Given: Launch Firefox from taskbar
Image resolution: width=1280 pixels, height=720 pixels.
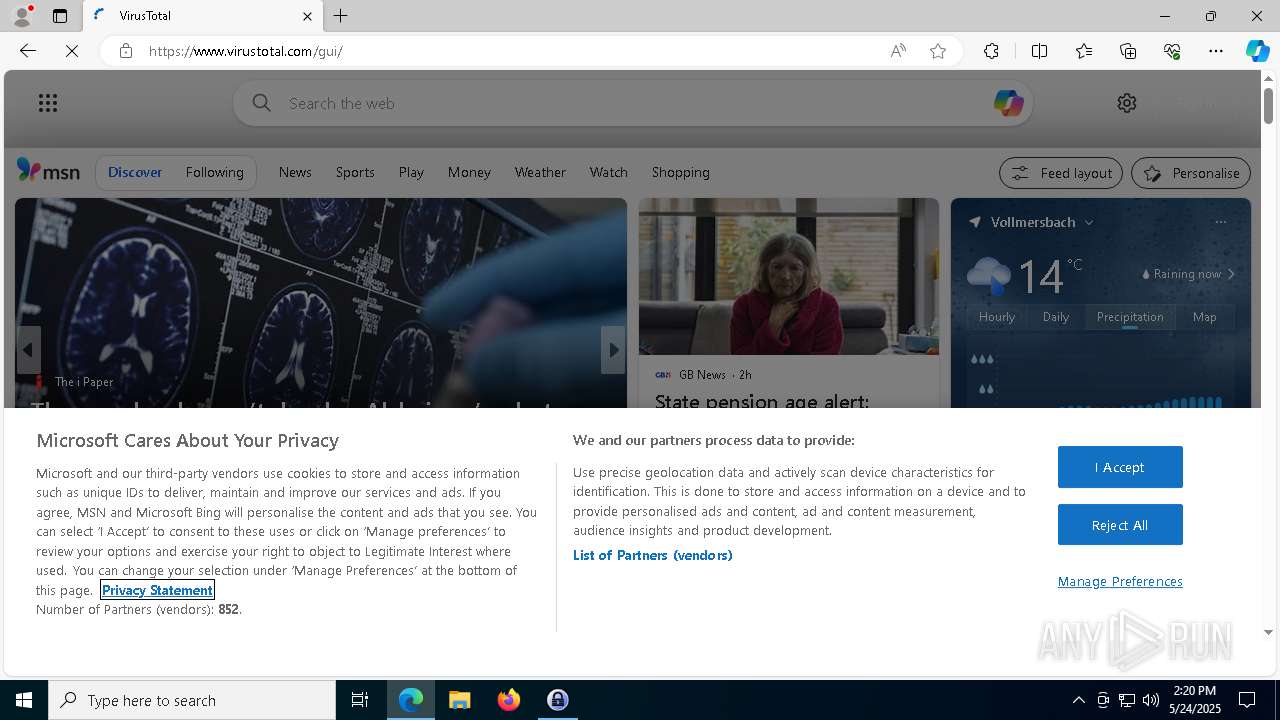Looking at the screenshot, I should click(509, 700).
